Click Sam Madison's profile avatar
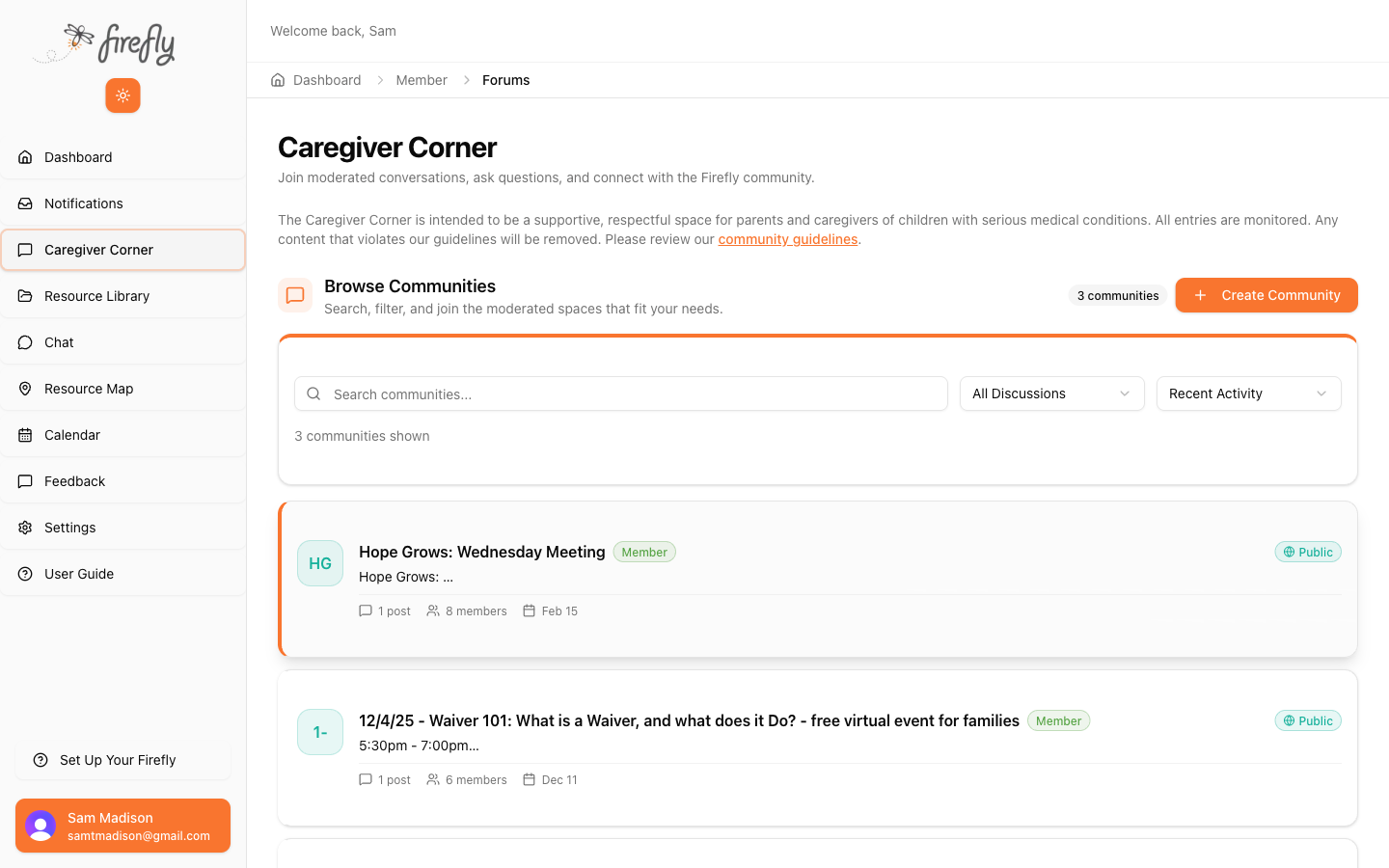The image size is (1389, 868). coord(41,826)
